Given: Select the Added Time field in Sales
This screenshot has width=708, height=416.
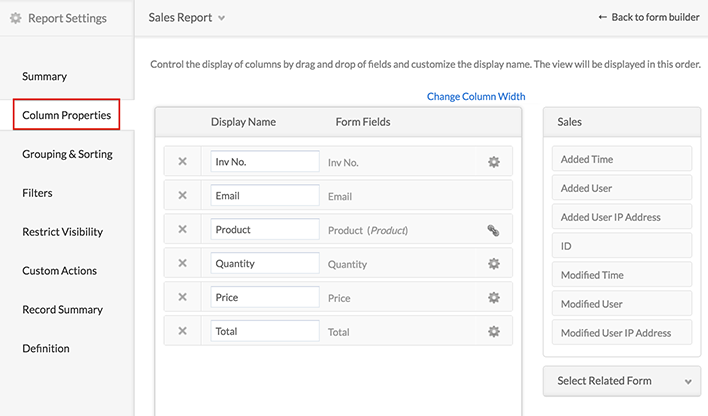Looking at the screenshot, I should pos(621,159).
